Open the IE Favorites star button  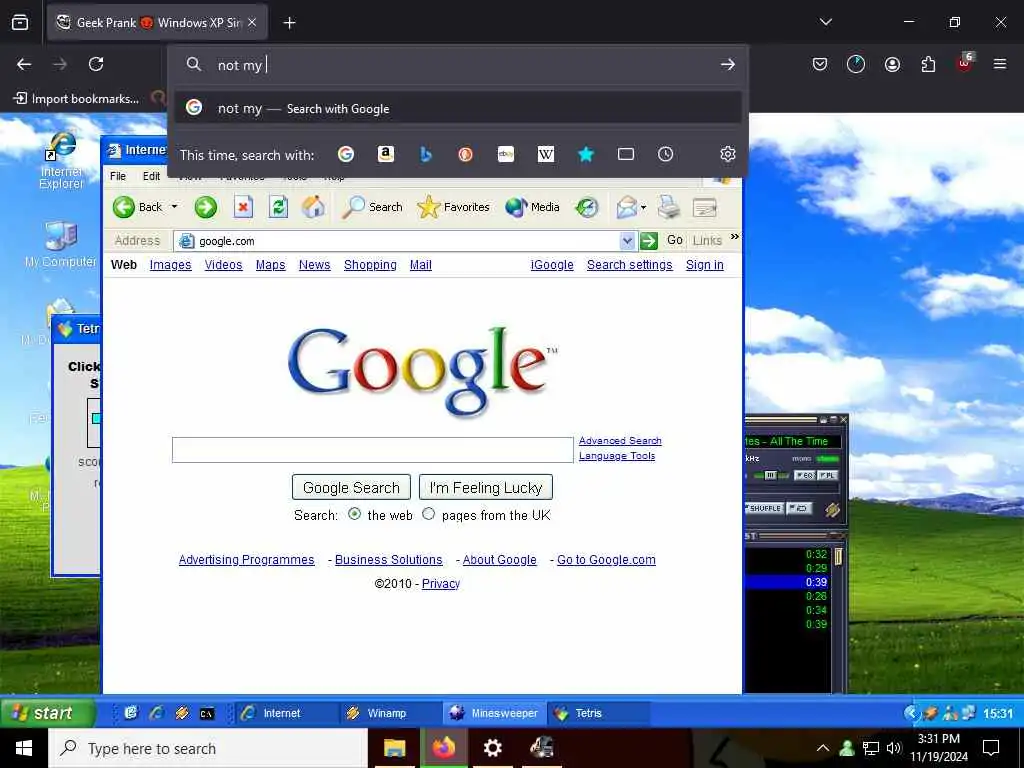coord(453,207)
